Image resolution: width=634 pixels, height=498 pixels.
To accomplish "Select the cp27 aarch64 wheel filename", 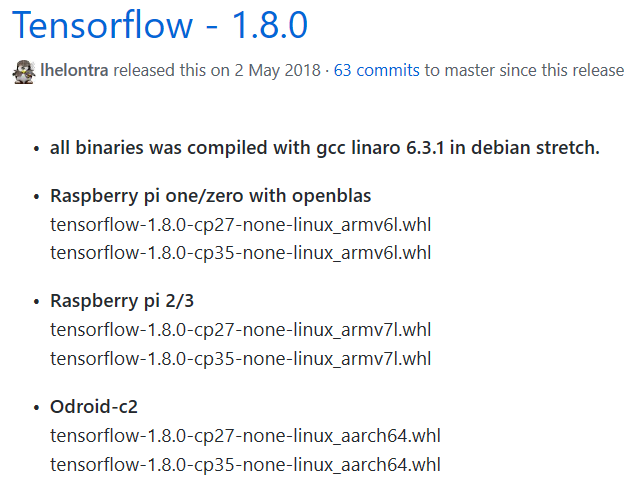I will tap(245, 436).
